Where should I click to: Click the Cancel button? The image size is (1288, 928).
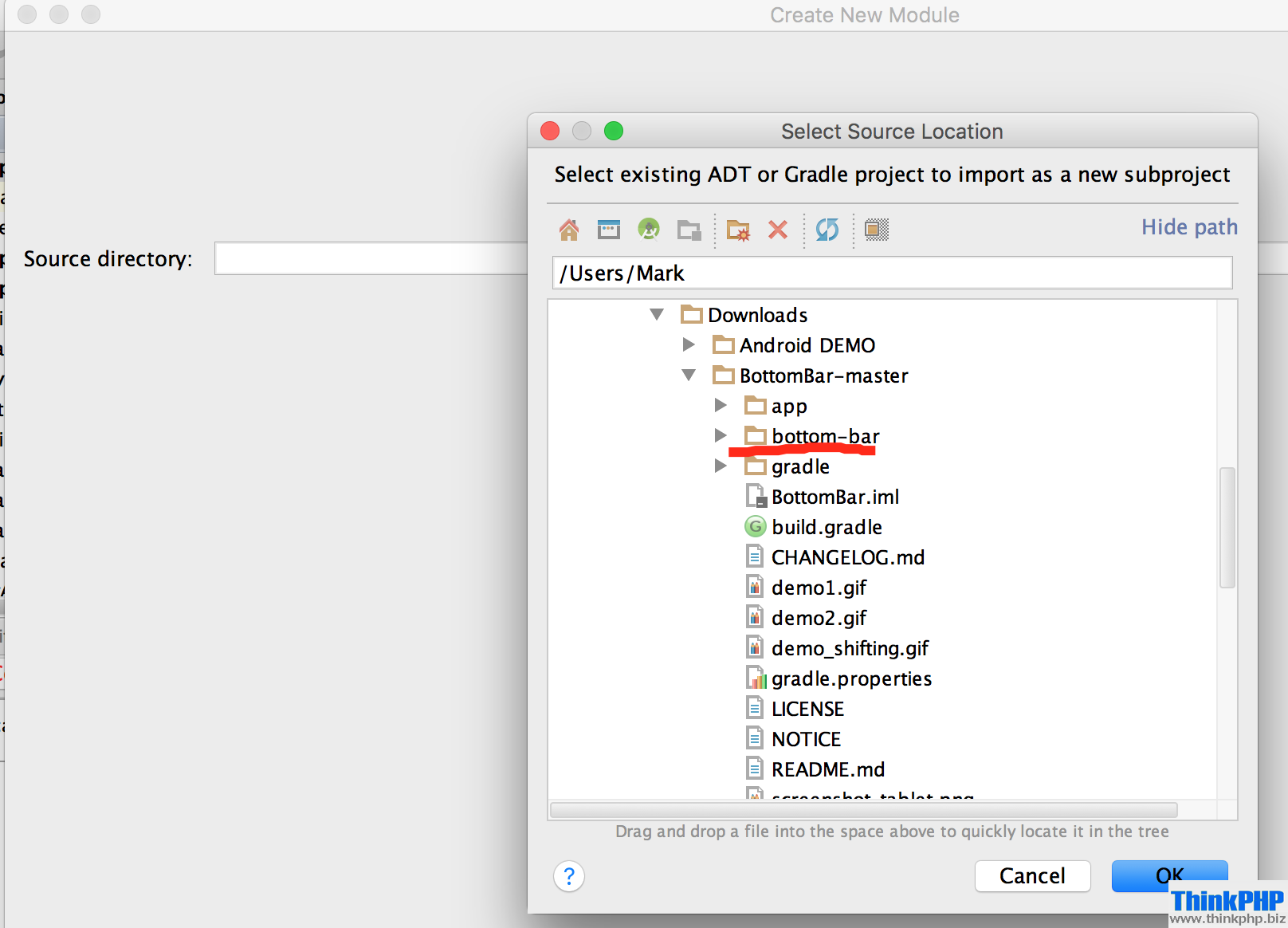1032,875
